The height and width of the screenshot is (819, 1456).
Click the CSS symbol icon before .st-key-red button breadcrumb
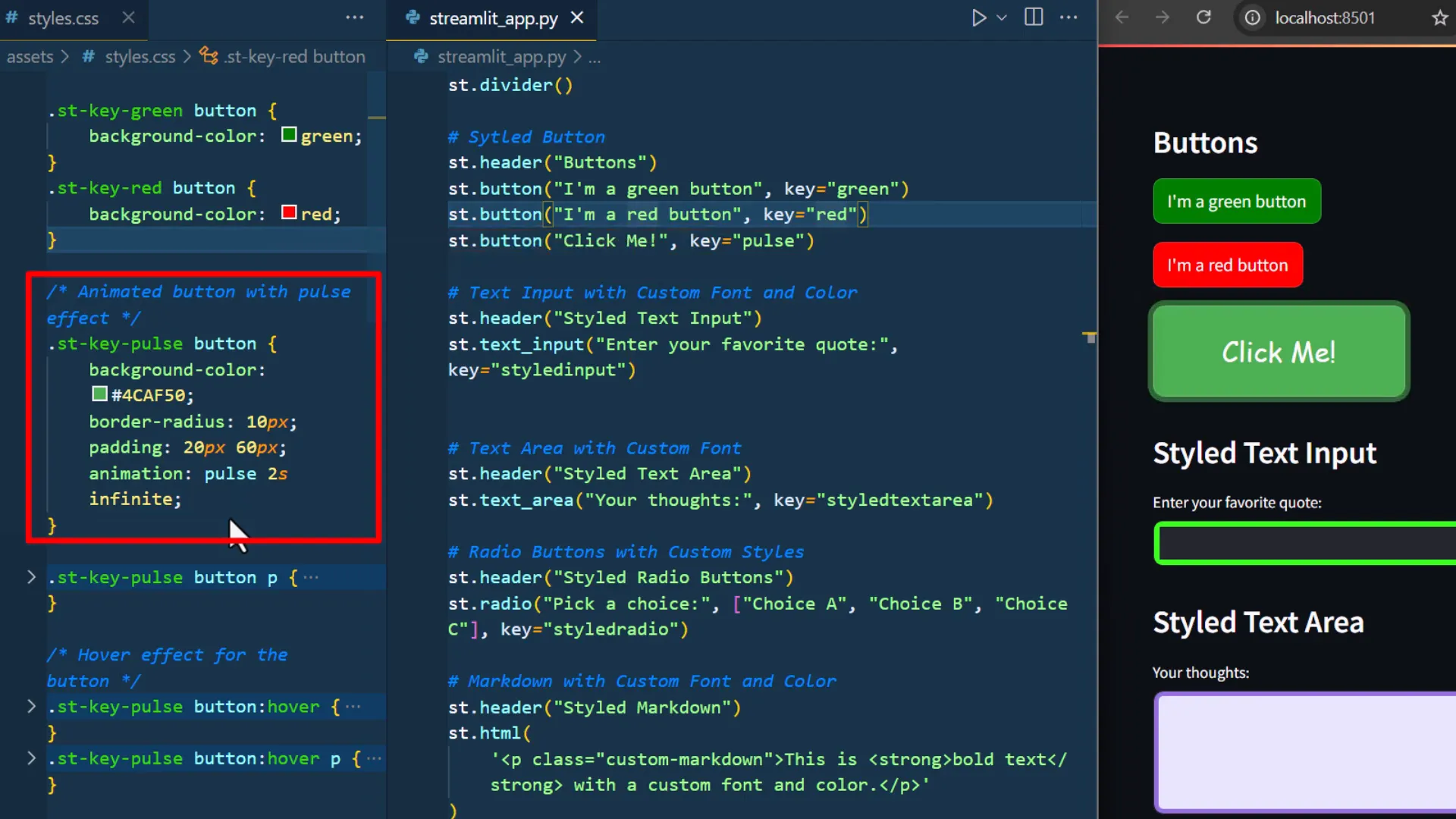point(207,55)
